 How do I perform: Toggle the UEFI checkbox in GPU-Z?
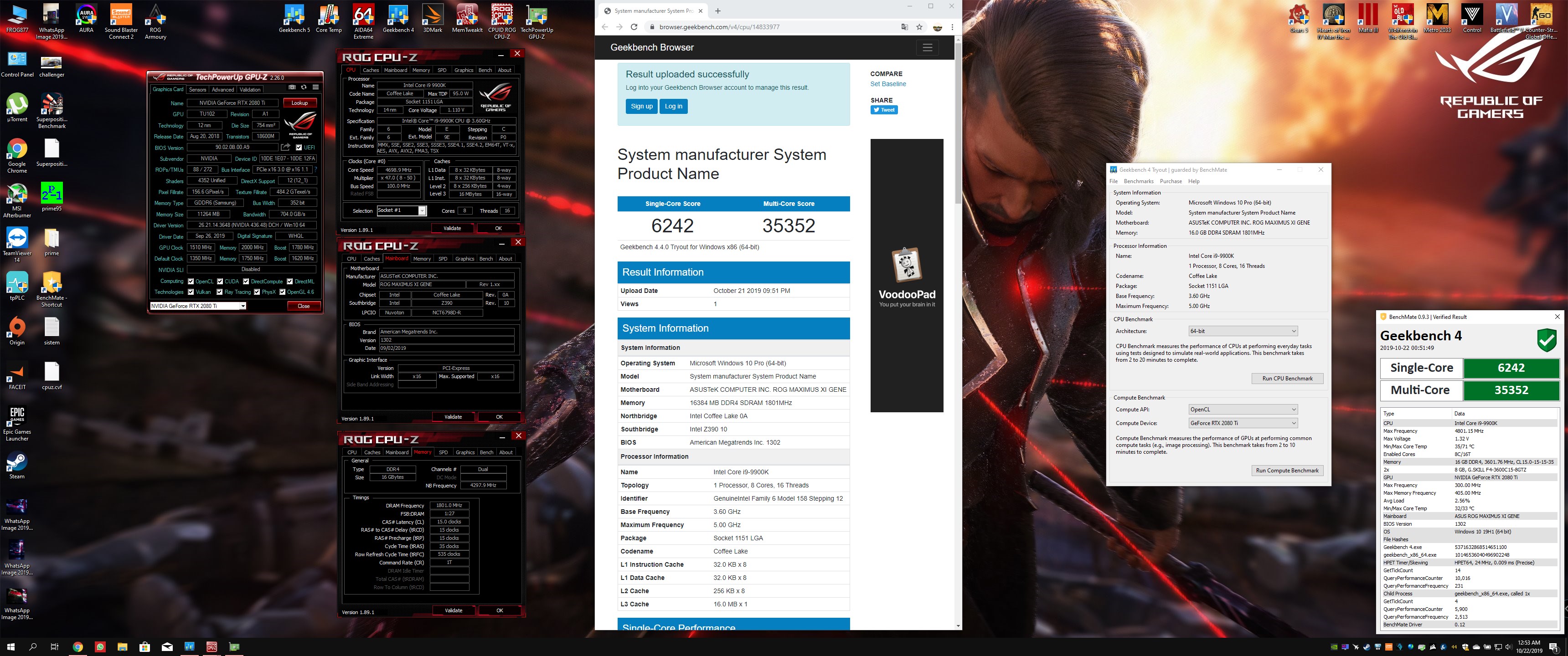[x=299, y=147]
